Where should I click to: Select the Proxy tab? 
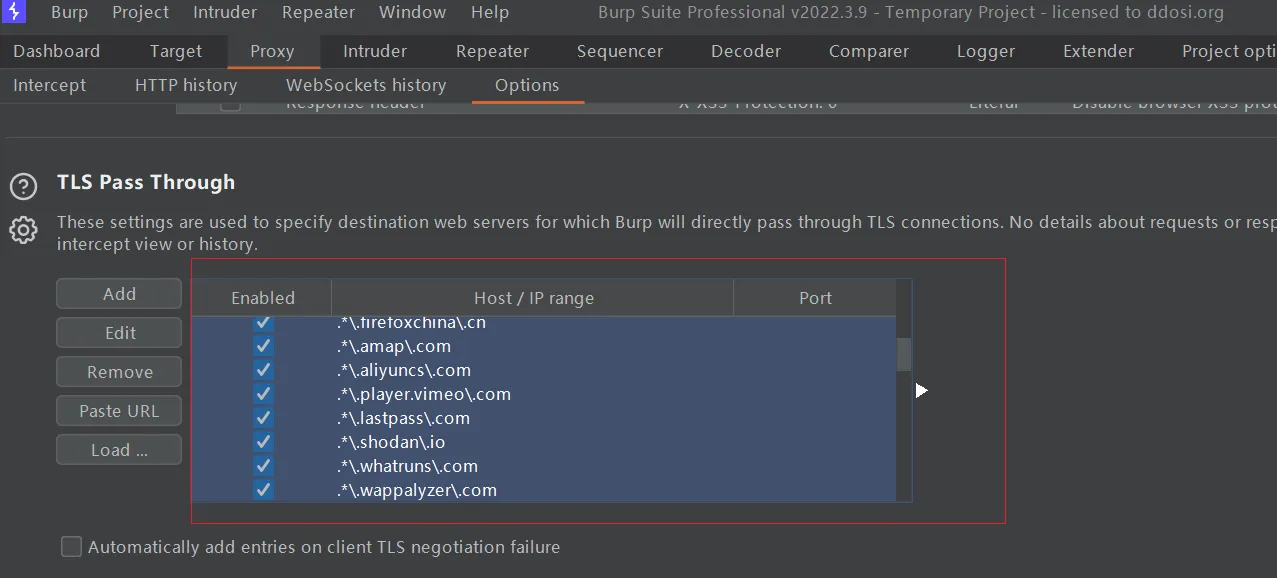tap(272, 51)
